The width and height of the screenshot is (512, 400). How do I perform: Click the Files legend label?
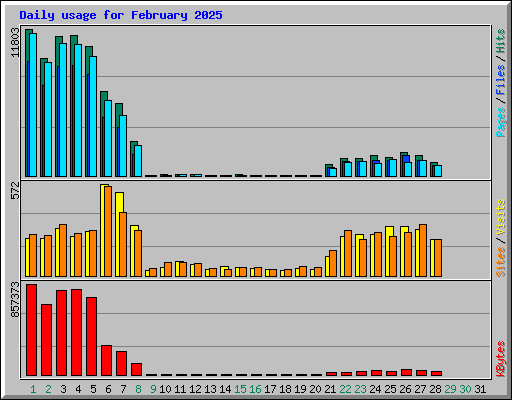[x=501, y=79]
